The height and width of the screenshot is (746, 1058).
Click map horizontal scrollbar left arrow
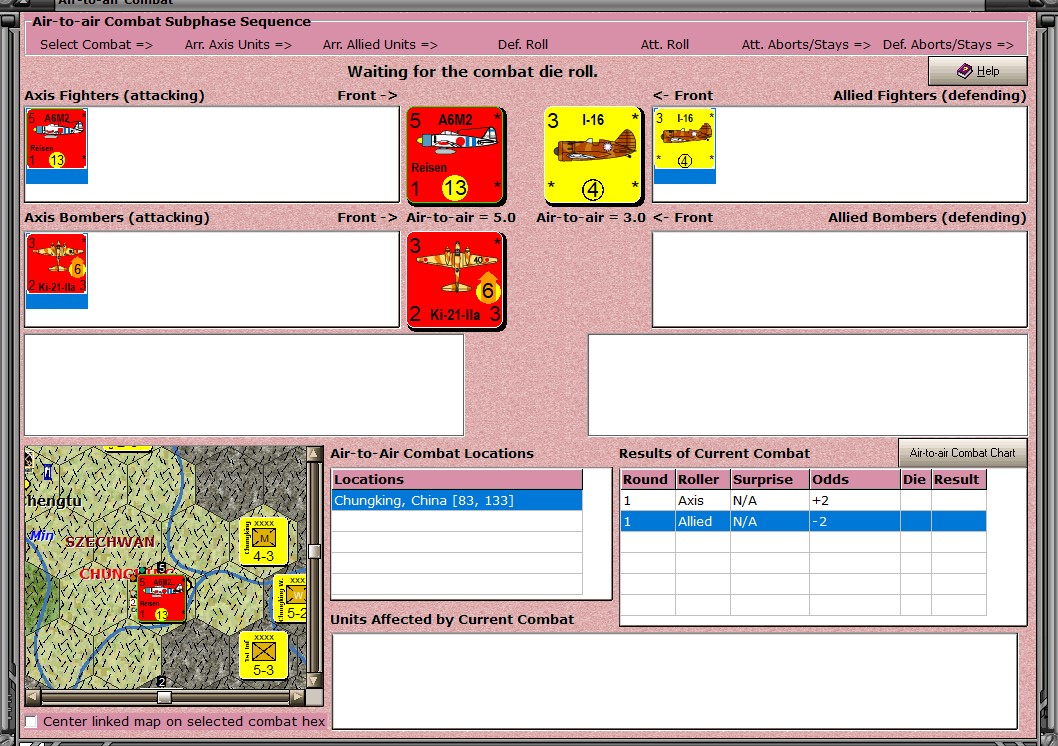coord(33,697)
